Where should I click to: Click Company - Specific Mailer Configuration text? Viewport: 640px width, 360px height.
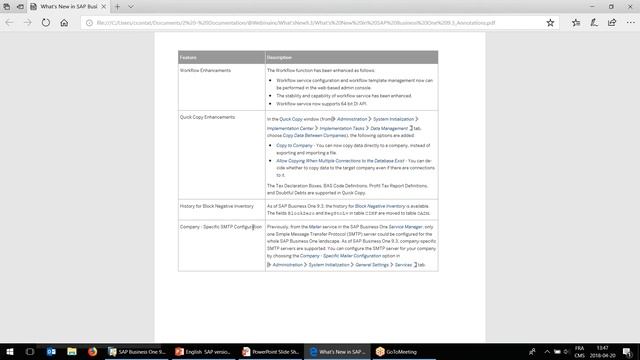[x=340, y=256]
